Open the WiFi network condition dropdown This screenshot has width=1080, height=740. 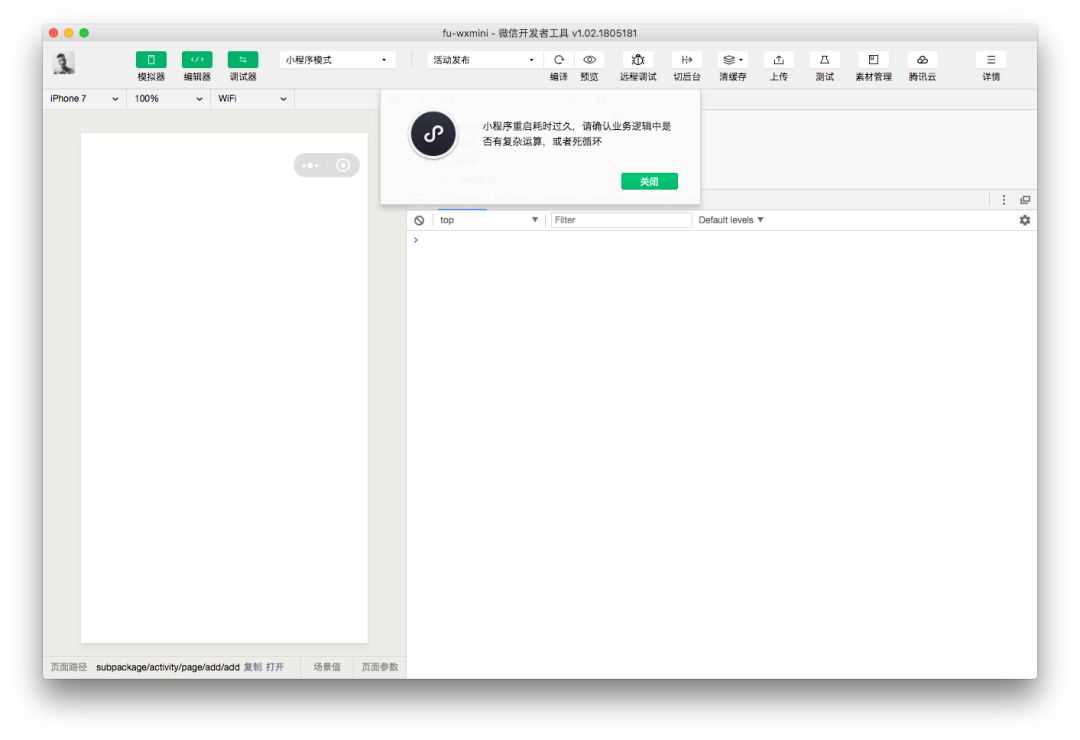[x=250, y=98]
